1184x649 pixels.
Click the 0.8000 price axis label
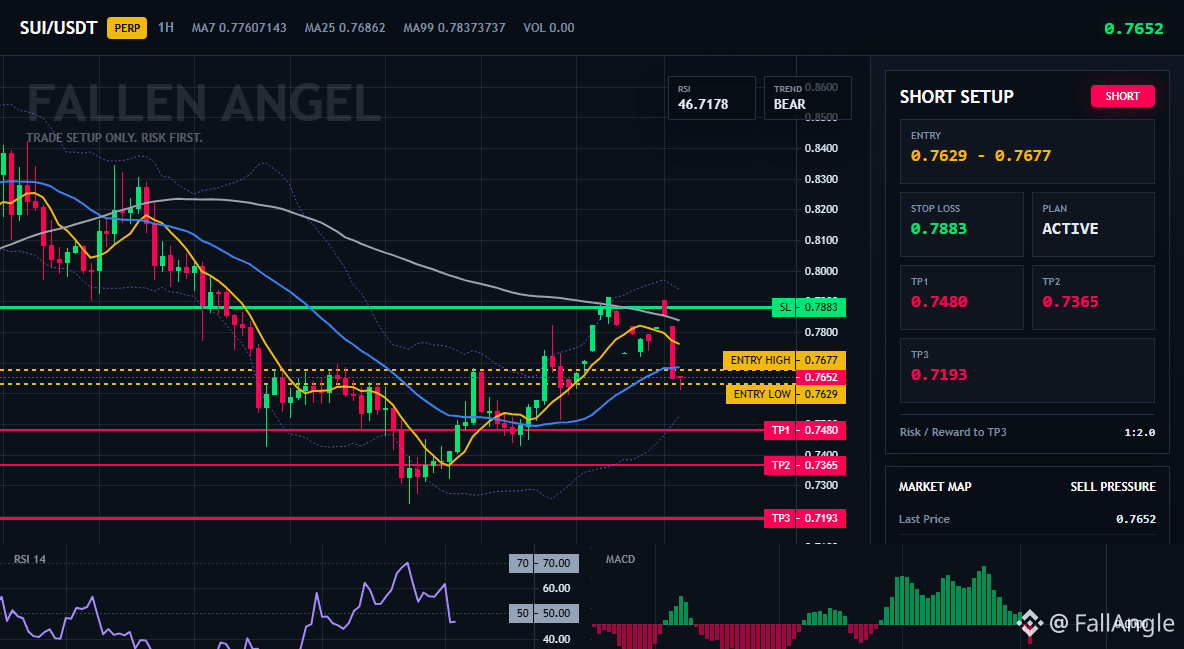(x=821, y=271)
